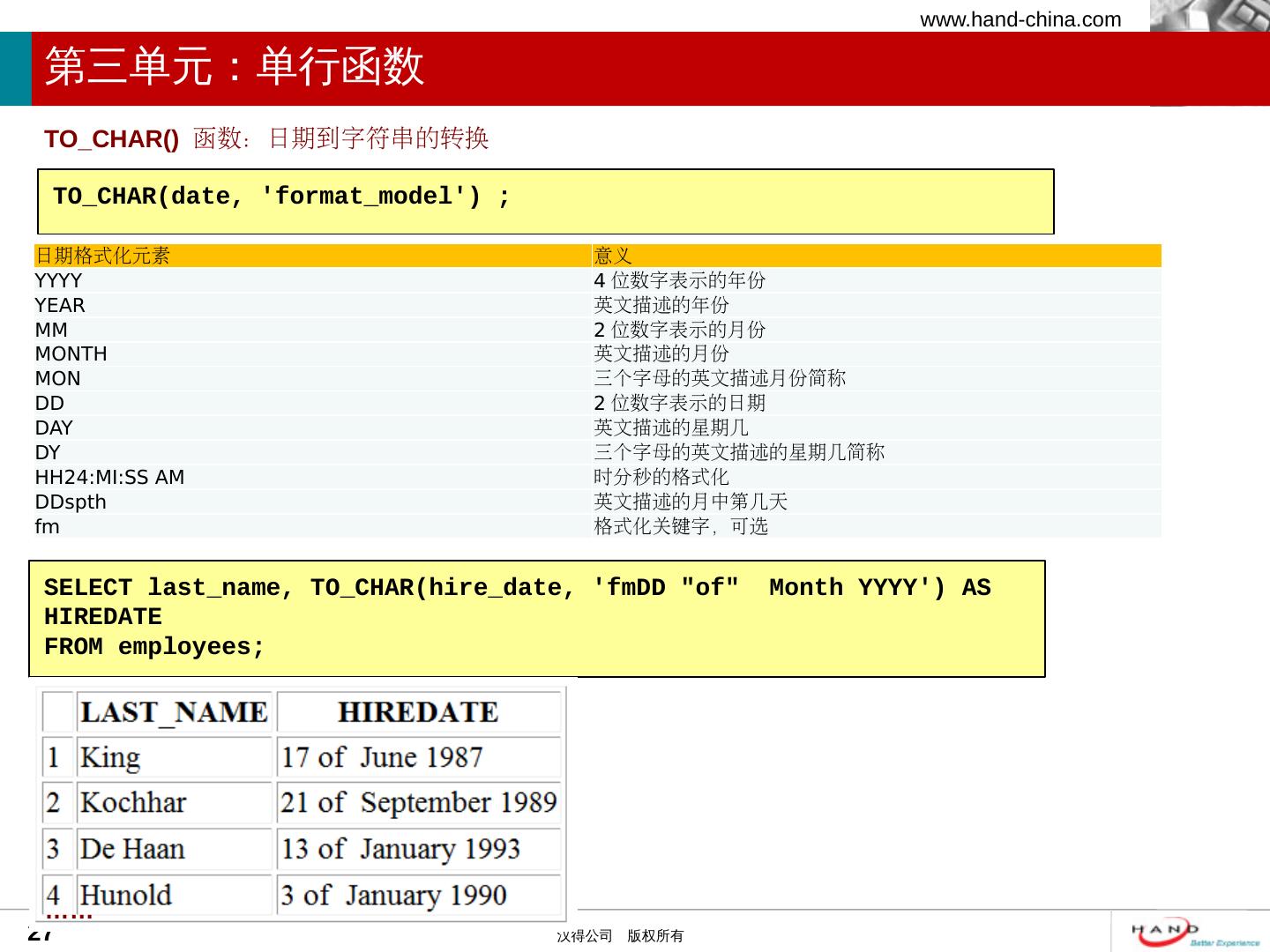Click the slide title 第三单元：单行函数

point(235,67)
